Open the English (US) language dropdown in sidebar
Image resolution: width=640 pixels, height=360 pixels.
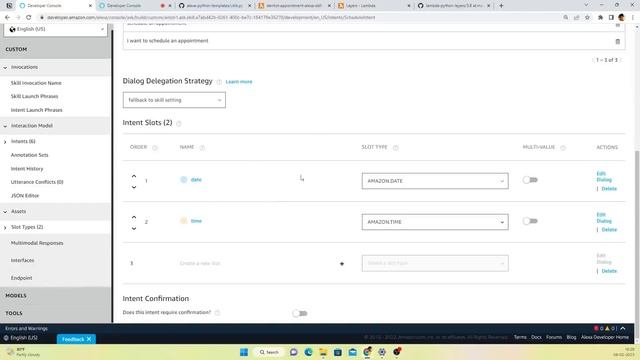tap(56, 29)
